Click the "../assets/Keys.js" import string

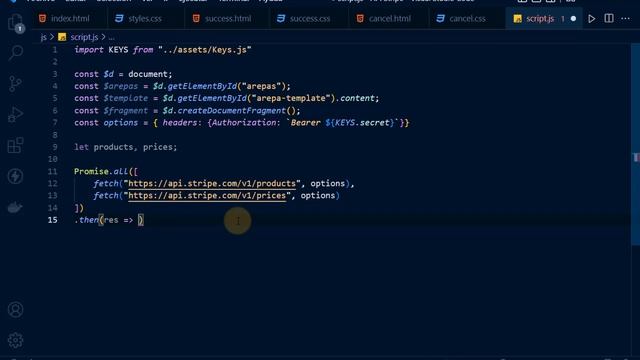coord(204,50)
